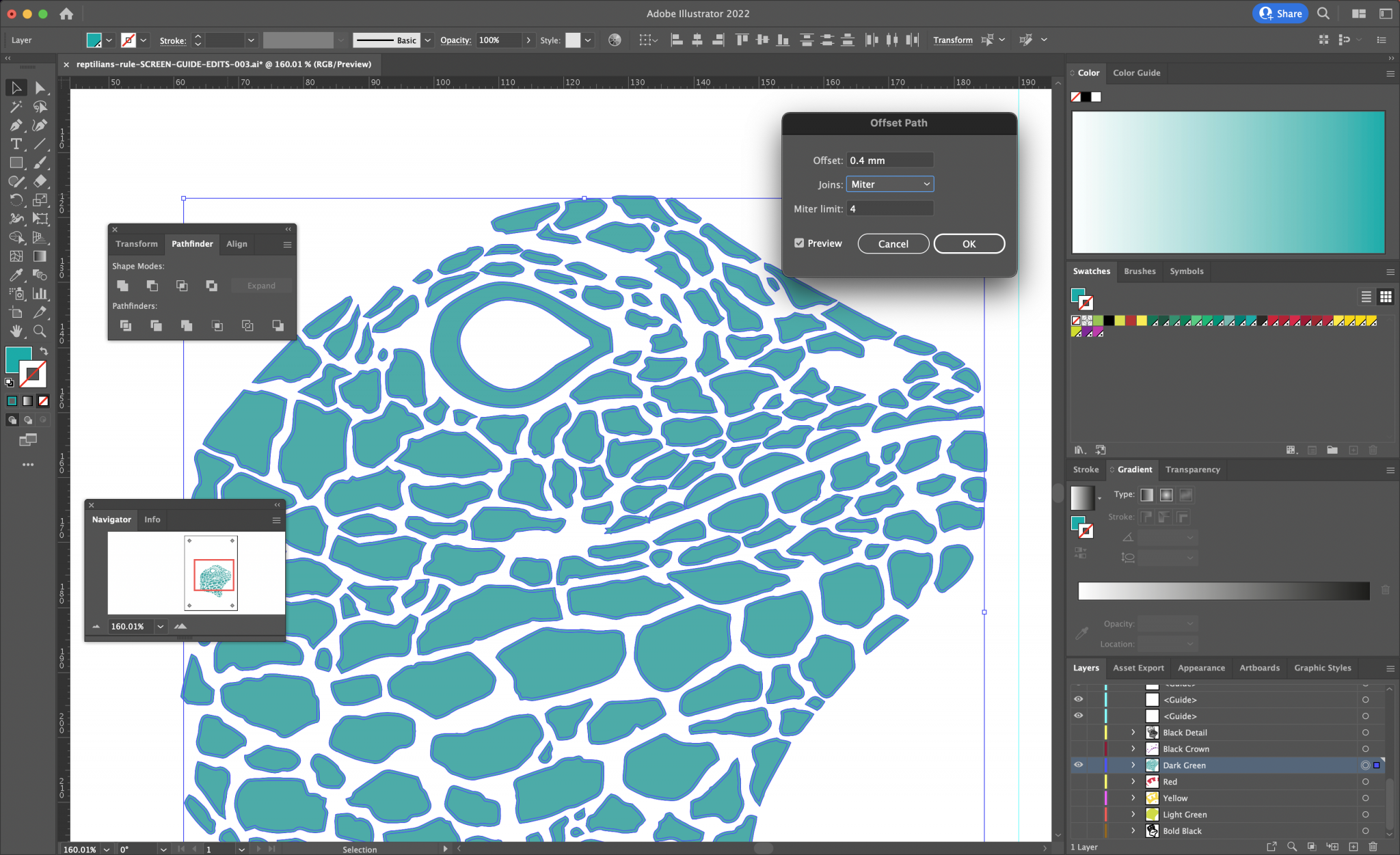The height and width of the screenshot is (855, 1400).
Task: Switch to the Align tab in floating panel
Action: (x=237, y=244)
